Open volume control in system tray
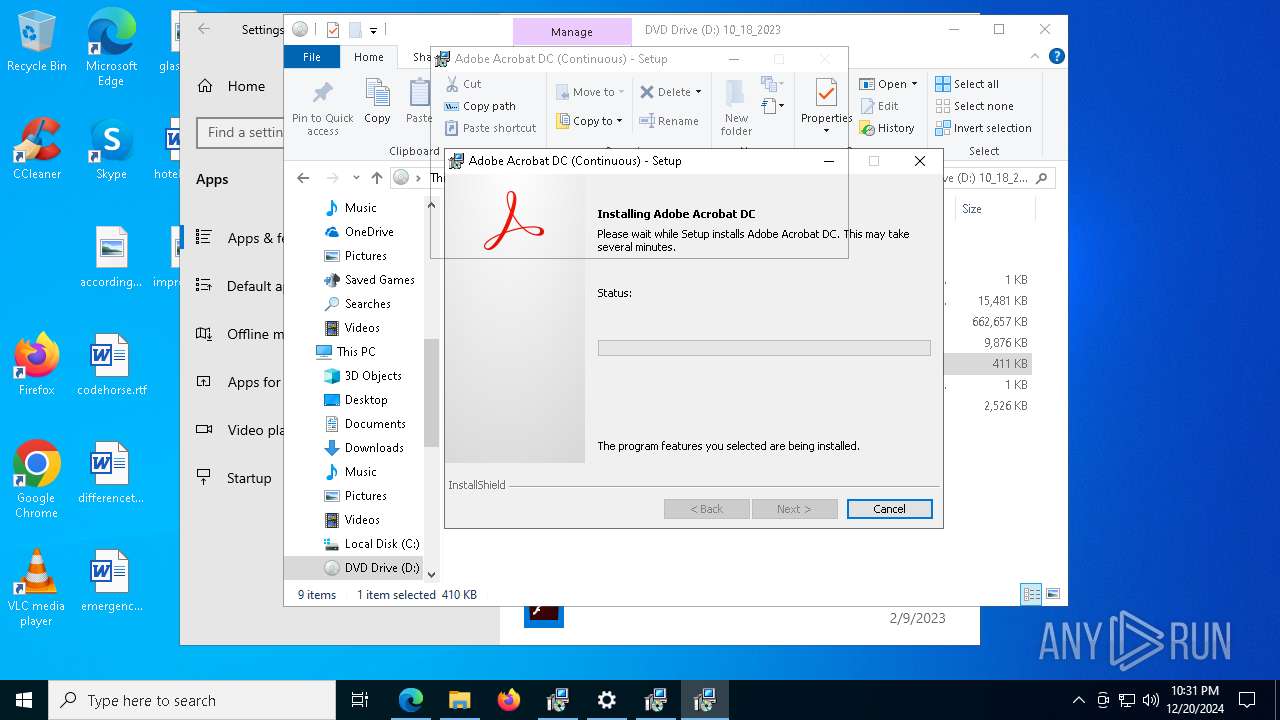The image size is (1280, 720). (1151, 700)
